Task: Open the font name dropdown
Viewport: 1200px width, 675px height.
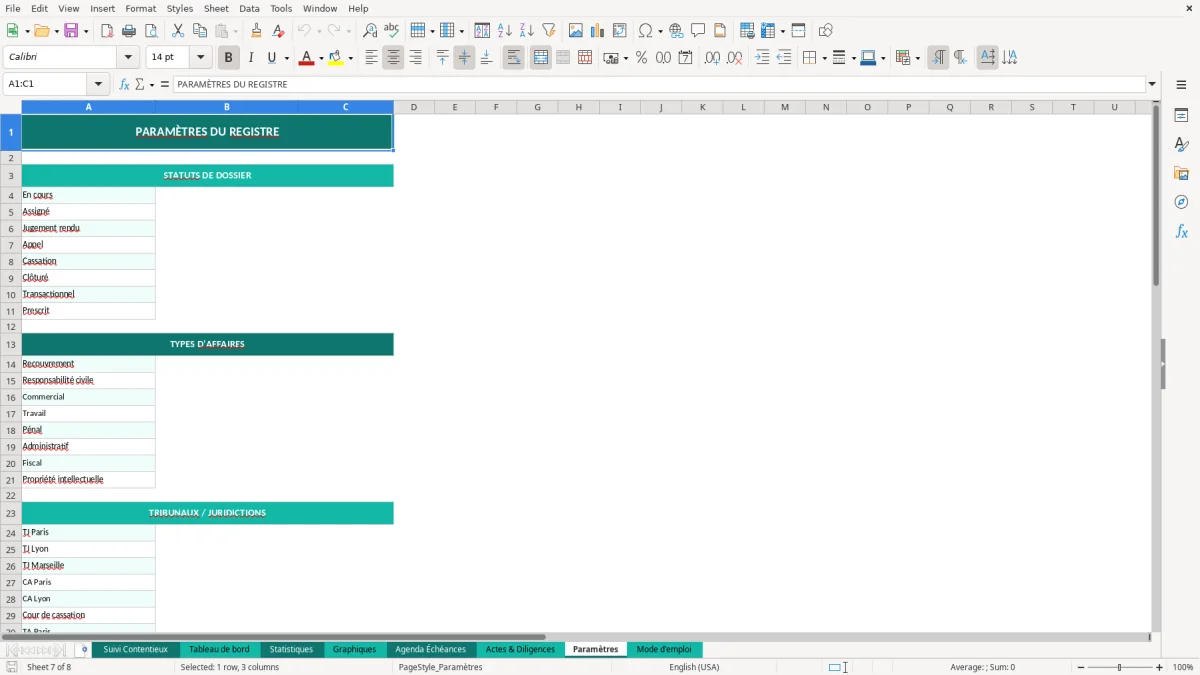Action: (x=128, y=58)
